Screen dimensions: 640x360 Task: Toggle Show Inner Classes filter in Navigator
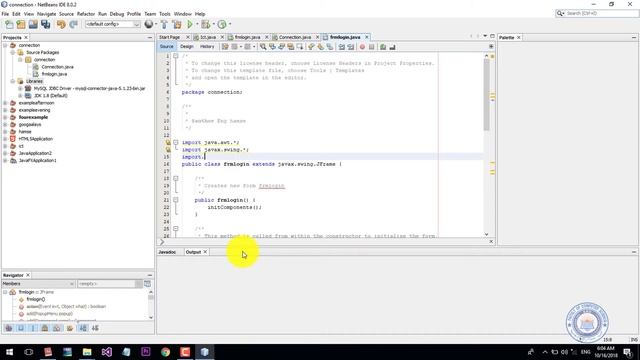pos(57,328)
